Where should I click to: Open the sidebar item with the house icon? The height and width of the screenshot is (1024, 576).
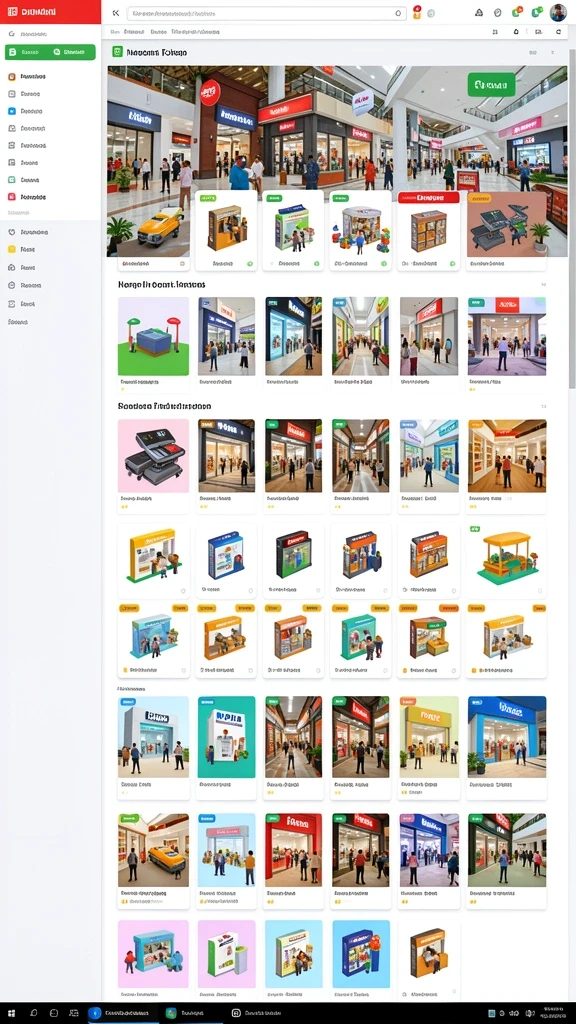click(23, 268)
